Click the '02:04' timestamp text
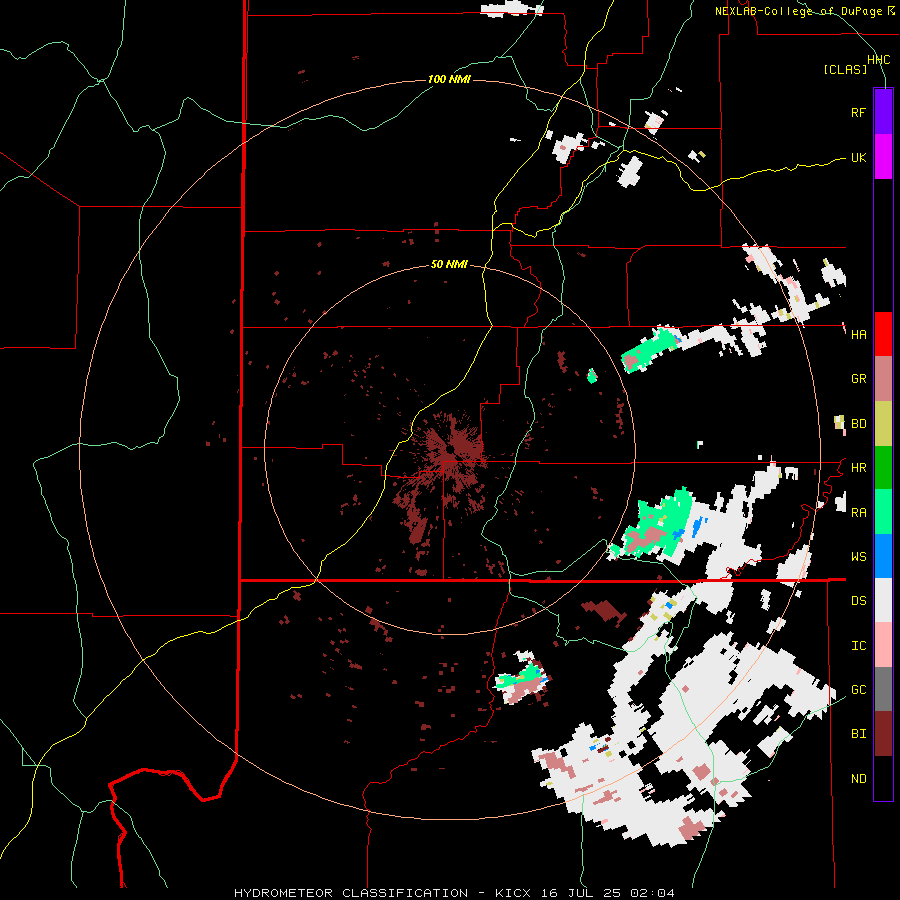This screenshot has width=900, height=900. coord(653,893)
